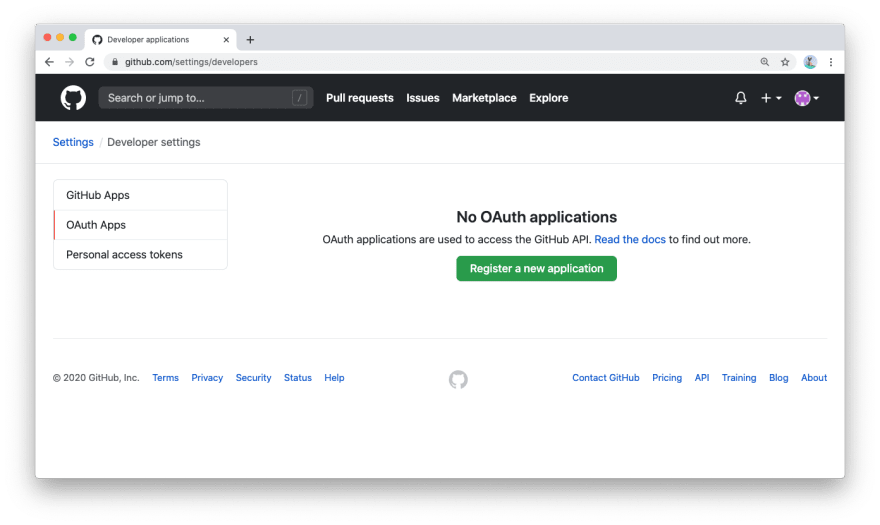Open the notifications bell
Image resolution: width=880 pixels, height=525 pixels.
[741, 98]
